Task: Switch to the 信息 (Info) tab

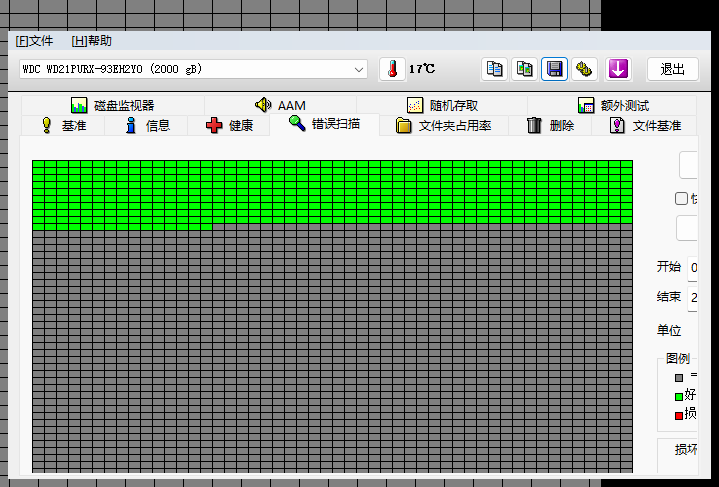Action: tap(146, 126)
